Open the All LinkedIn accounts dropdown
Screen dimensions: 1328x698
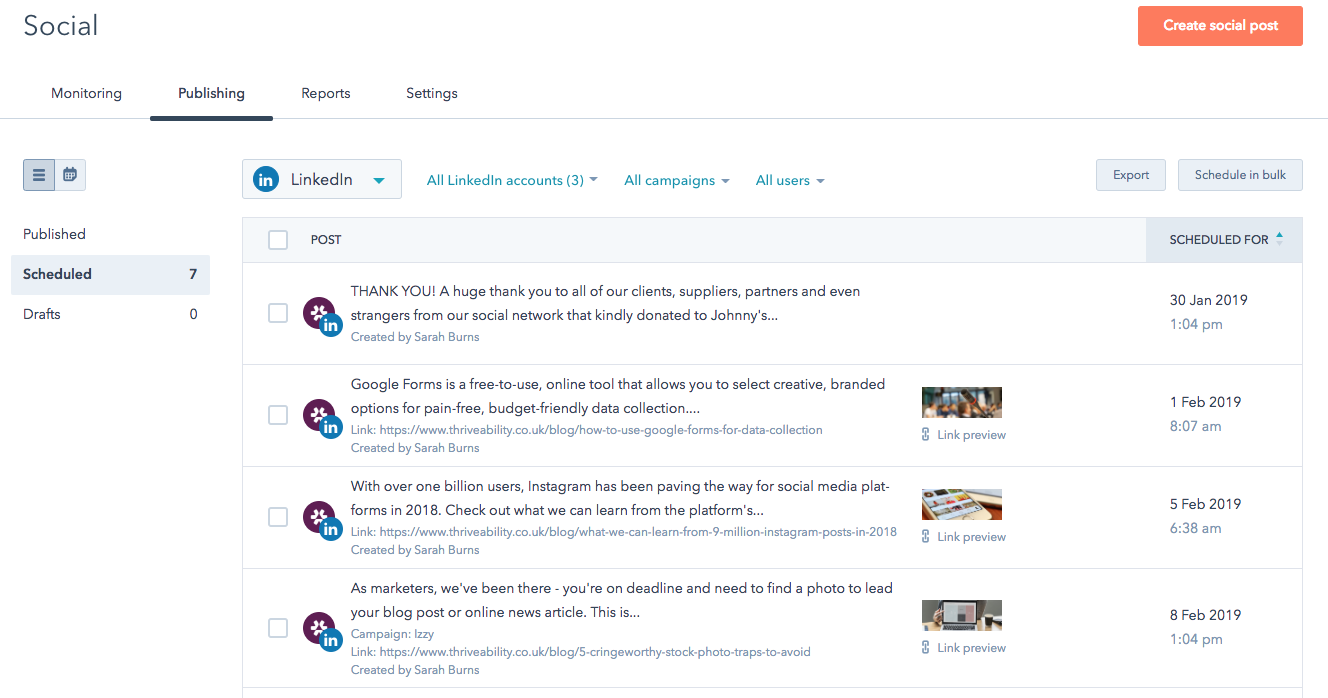point(511,180)
